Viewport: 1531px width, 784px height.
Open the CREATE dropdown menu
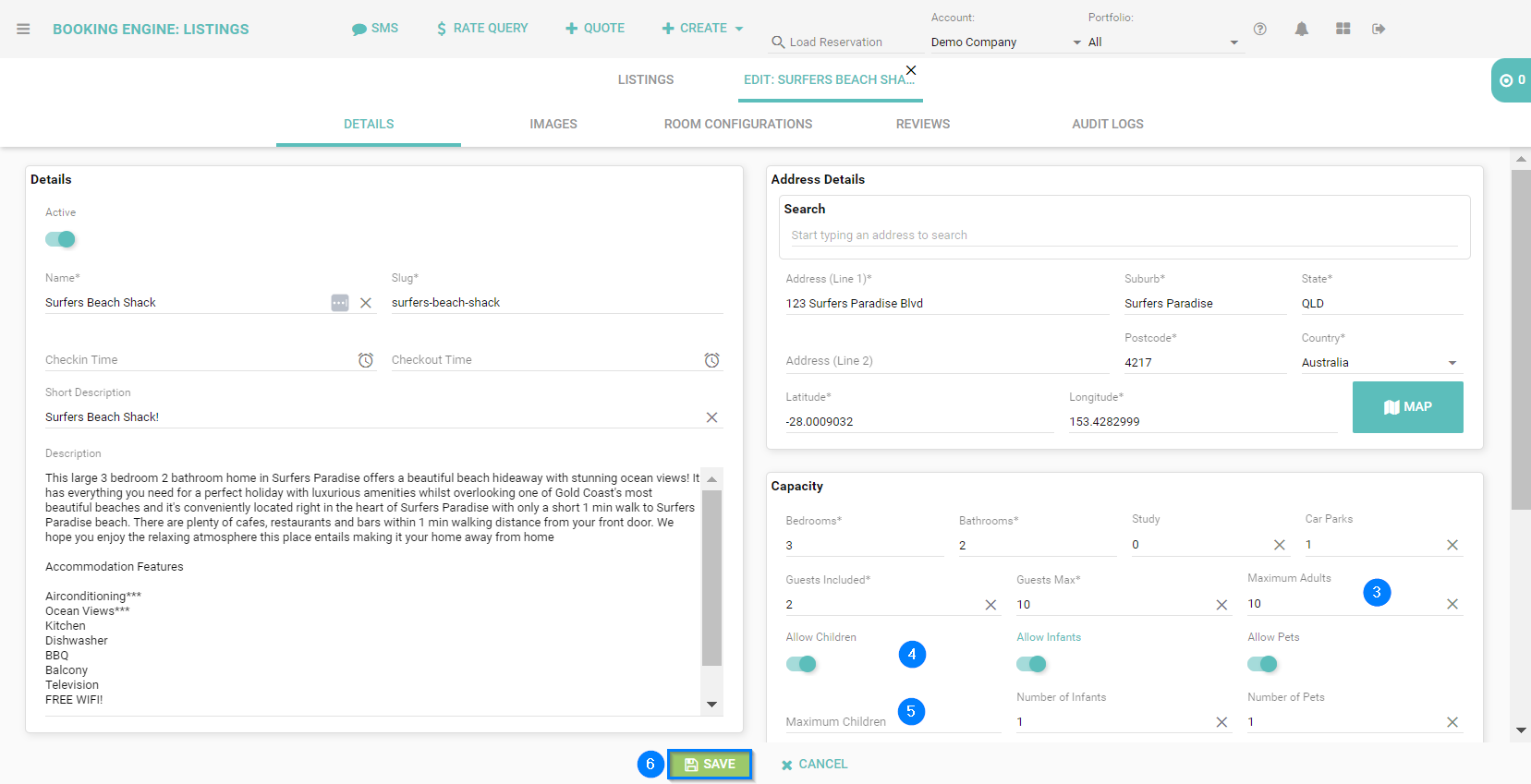tap(703, 29)
